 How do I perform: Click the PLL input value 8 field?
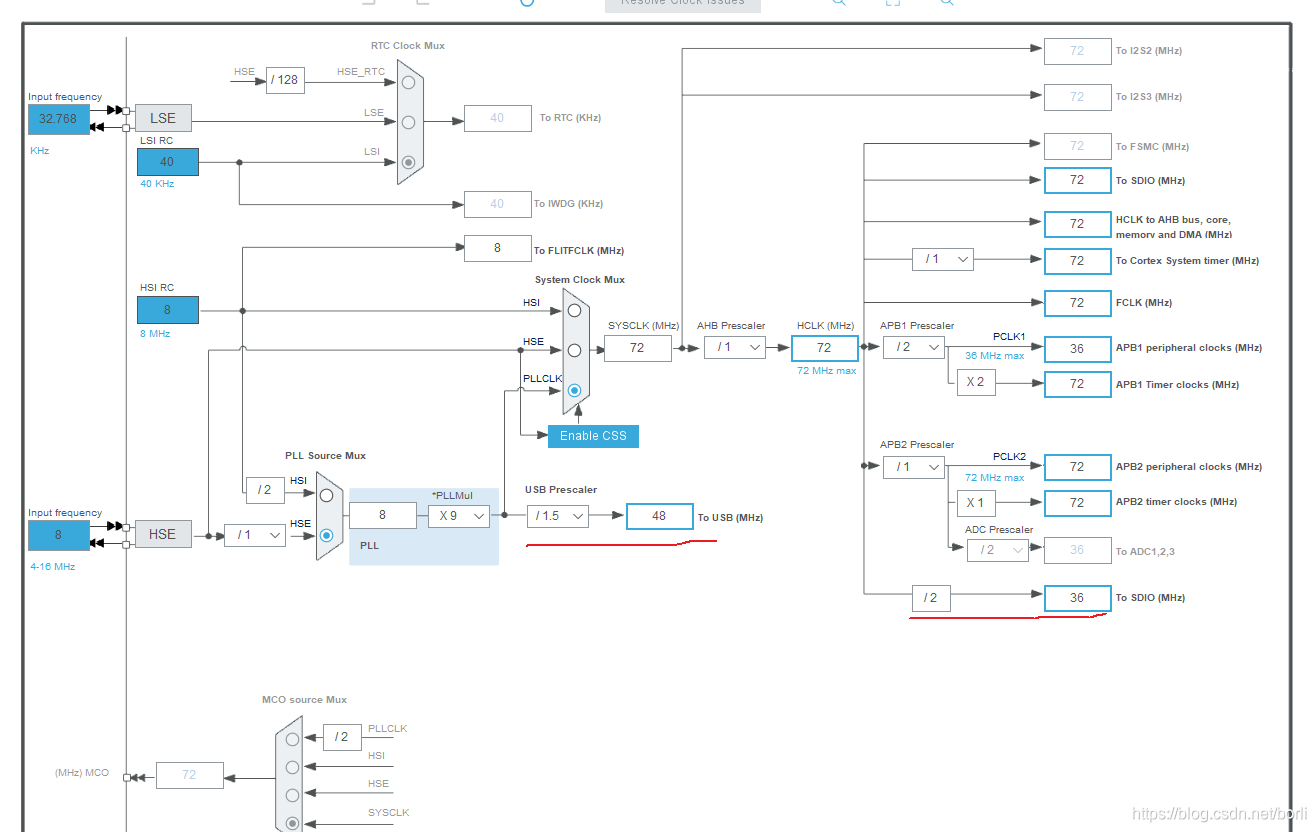point(383,516)
